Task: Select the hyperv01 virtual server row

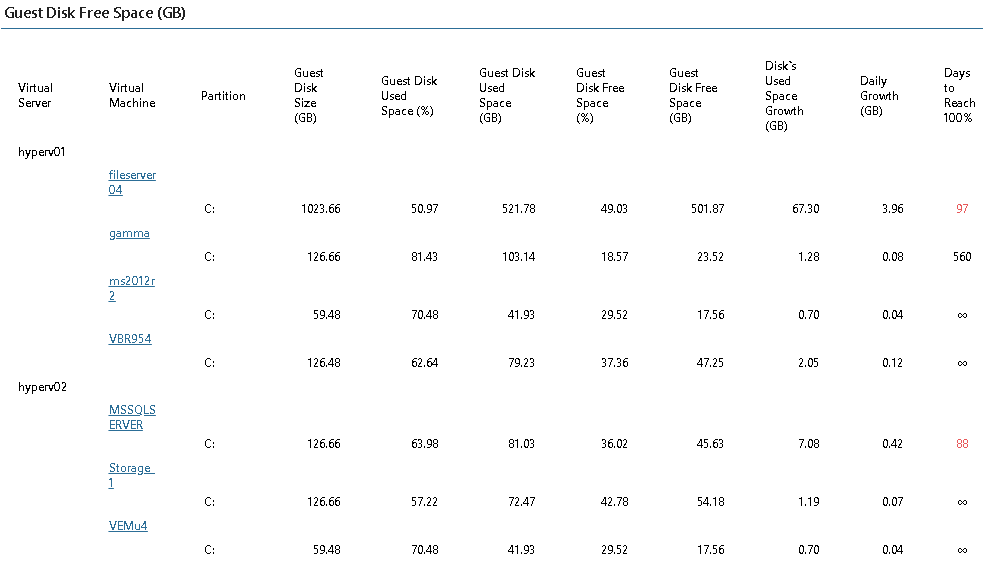Action: [41, 152]
